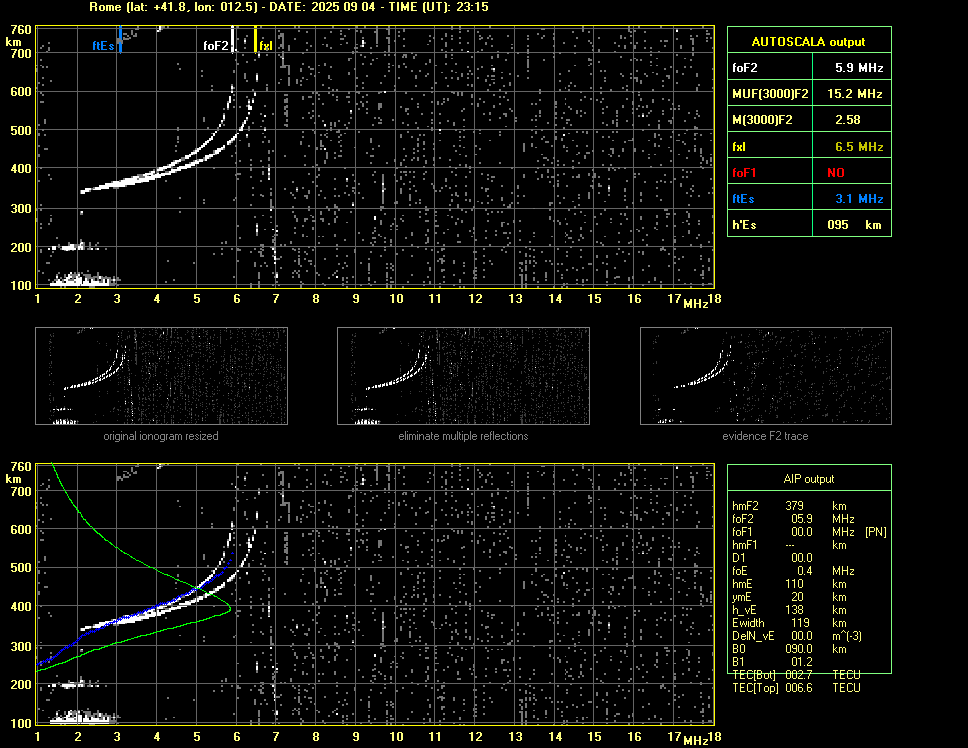The image size is (968, 748).
Task: Click the ftEs value 3.1 MHz
Action: (859, 199)
